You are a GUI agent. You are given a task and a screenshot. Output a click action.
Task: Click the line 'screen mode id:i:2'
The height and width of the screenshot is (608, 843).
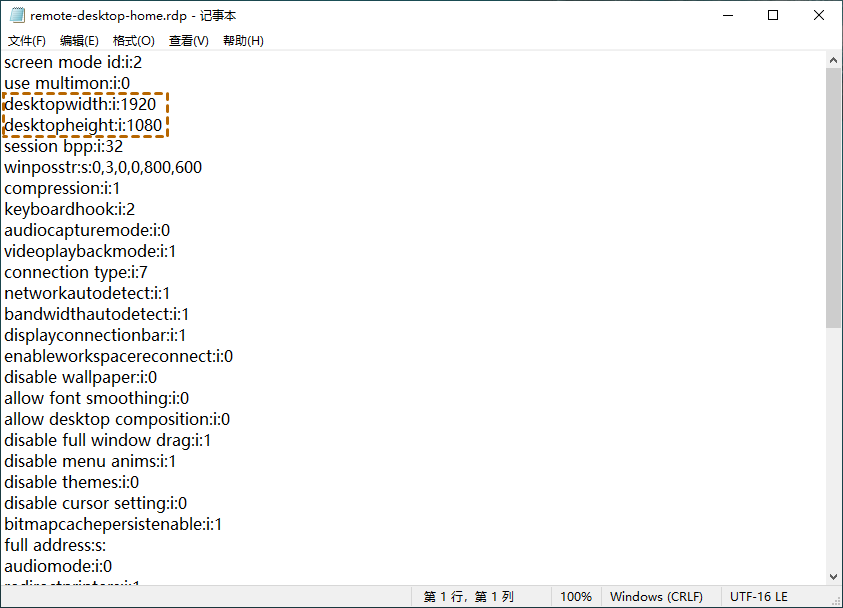(73, 62)
